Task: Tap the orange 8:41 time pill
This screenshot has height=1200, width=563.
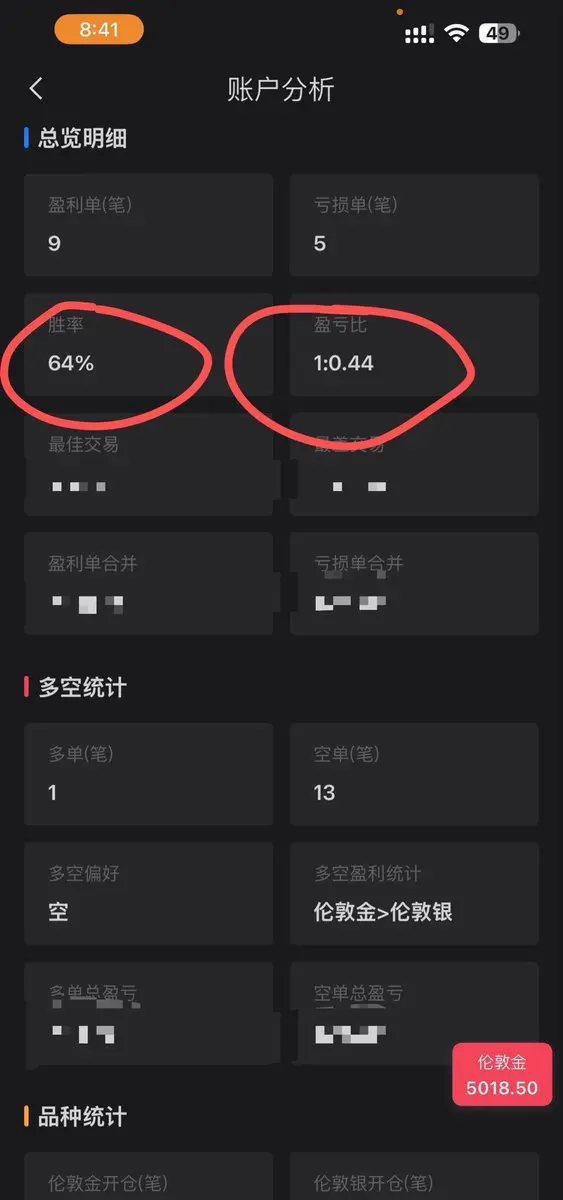Action: 99,30
